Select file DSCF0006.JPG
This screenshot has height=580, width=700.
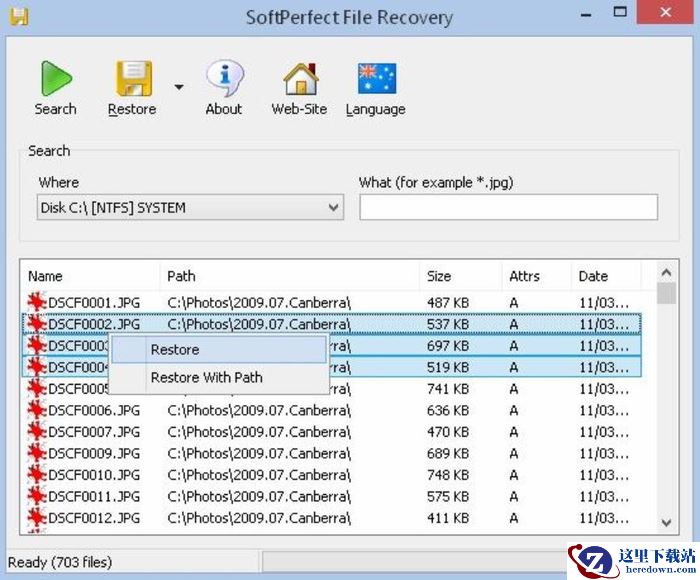(x=94, y=410)
